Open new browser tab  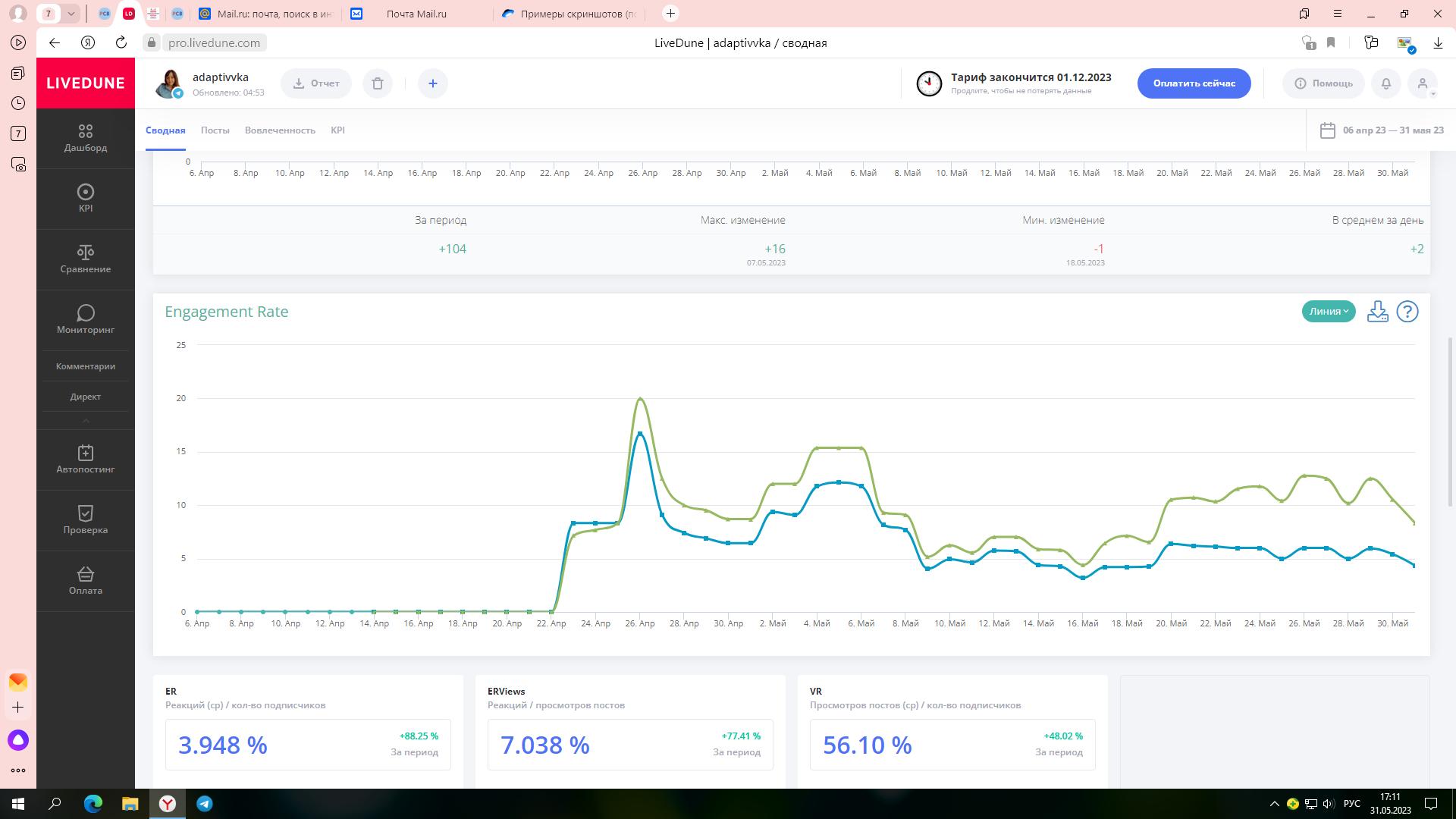pyautogui.click(x=670, y=14)
